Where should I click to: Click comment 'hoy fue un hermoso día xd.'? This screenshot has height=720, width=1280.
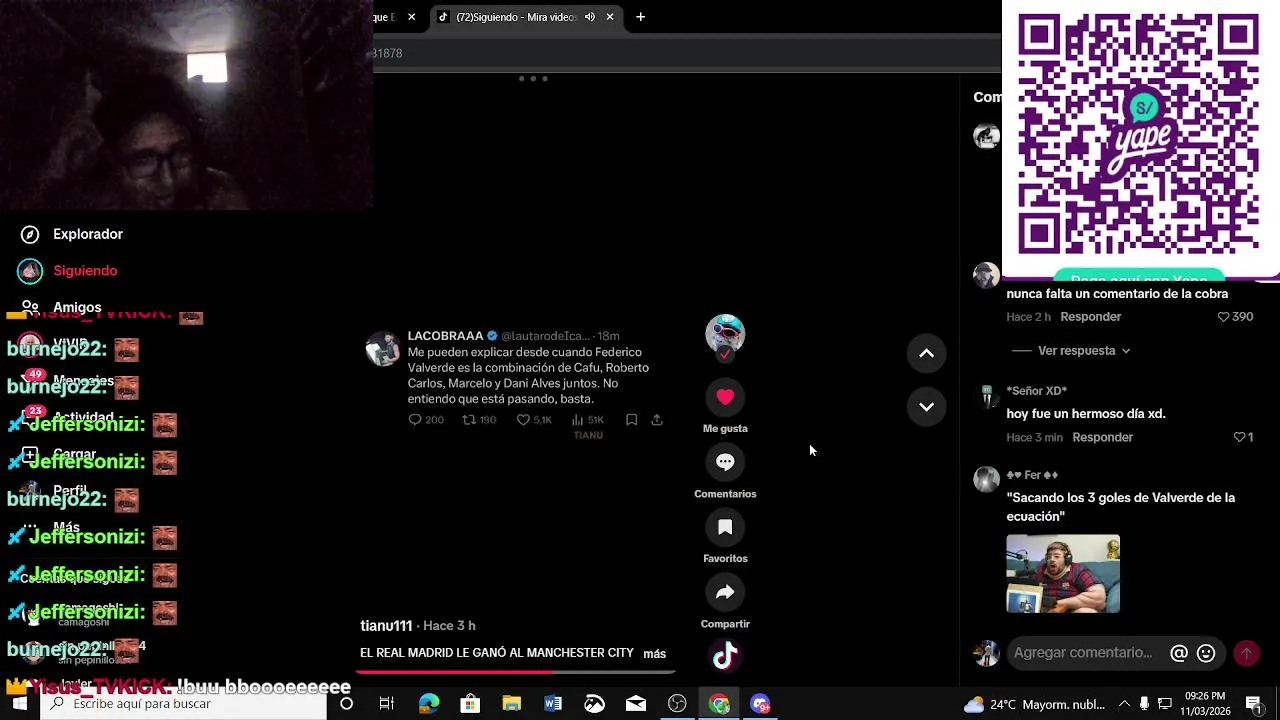pos(1086,414)
